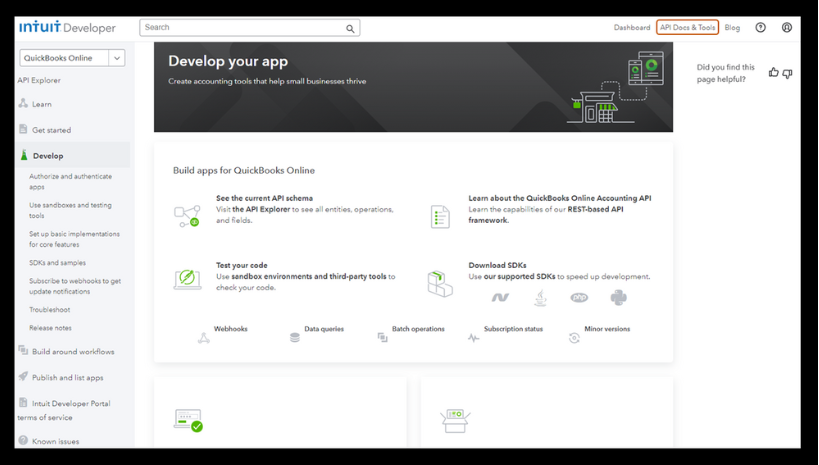Click the search magnifier icon
This screenshot has width=819, height=465.
pyautogui.click(x=350, y=29)
